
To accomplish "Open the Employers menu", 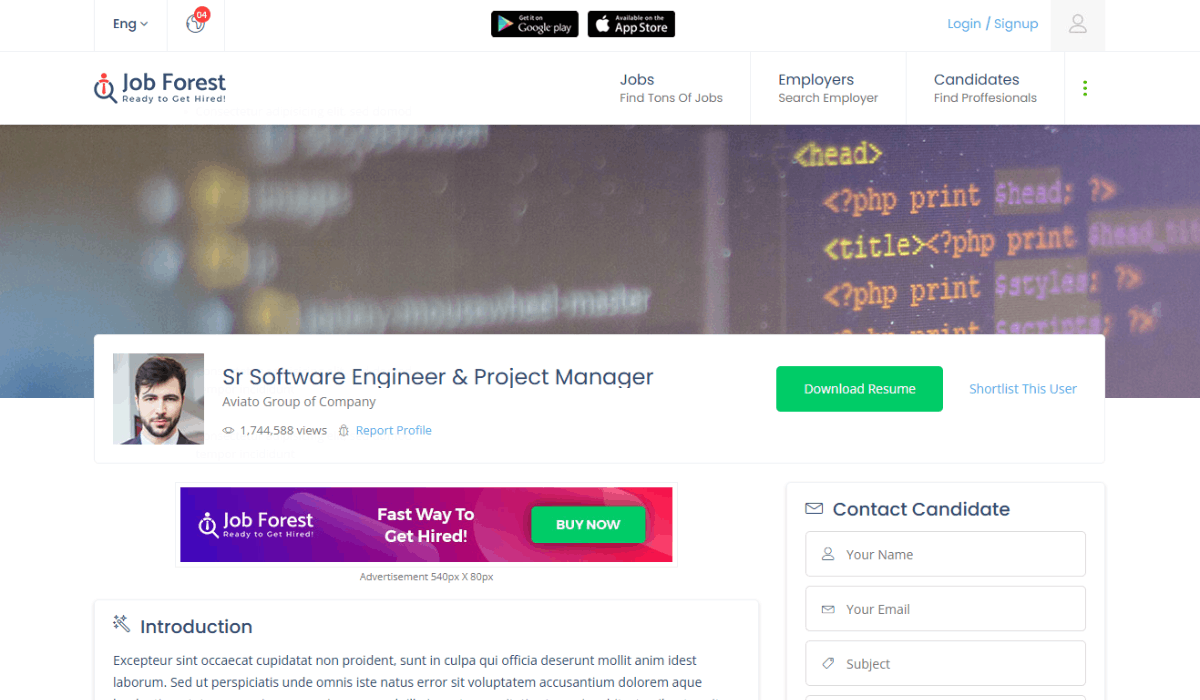I will tap(828, 88).
